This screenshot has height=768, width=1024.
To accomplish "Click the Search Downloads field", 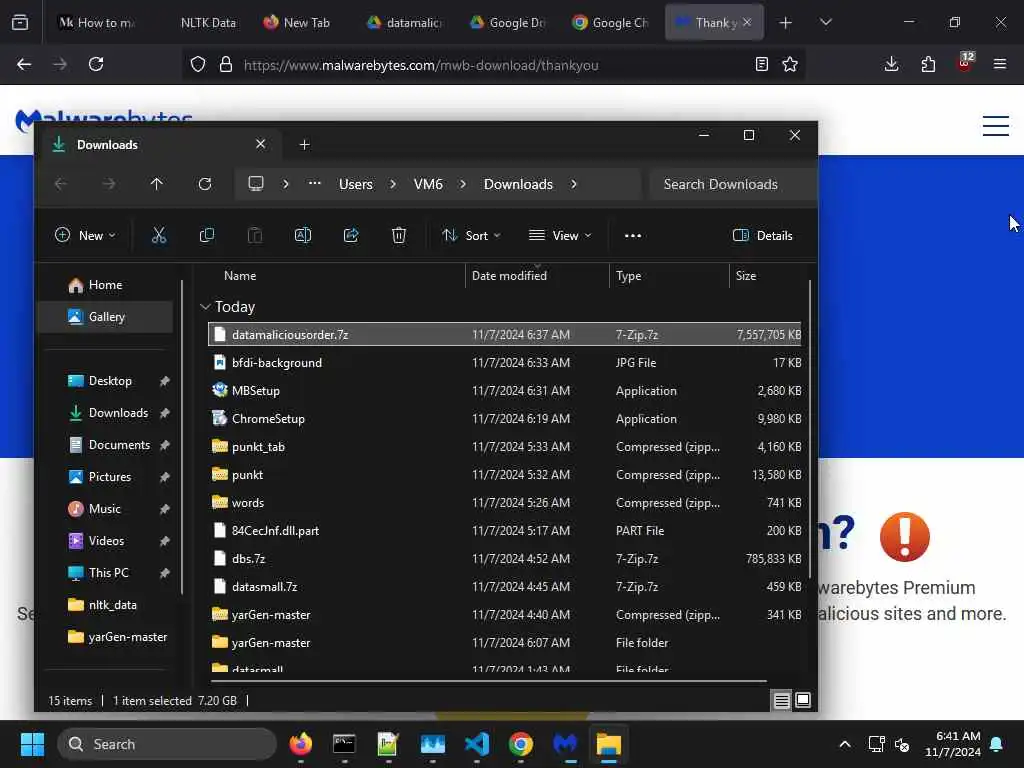I will [733, 184].
